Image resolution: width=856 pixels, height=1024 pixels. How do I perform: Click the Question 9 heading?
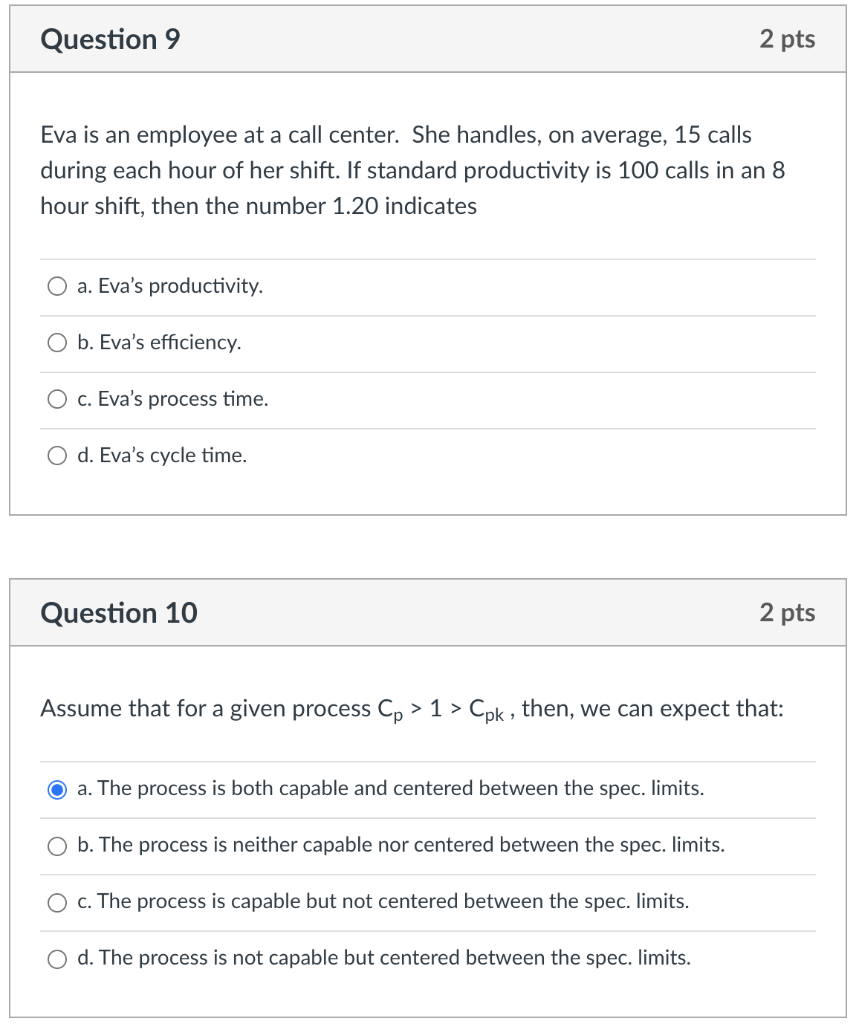point(110,40)
